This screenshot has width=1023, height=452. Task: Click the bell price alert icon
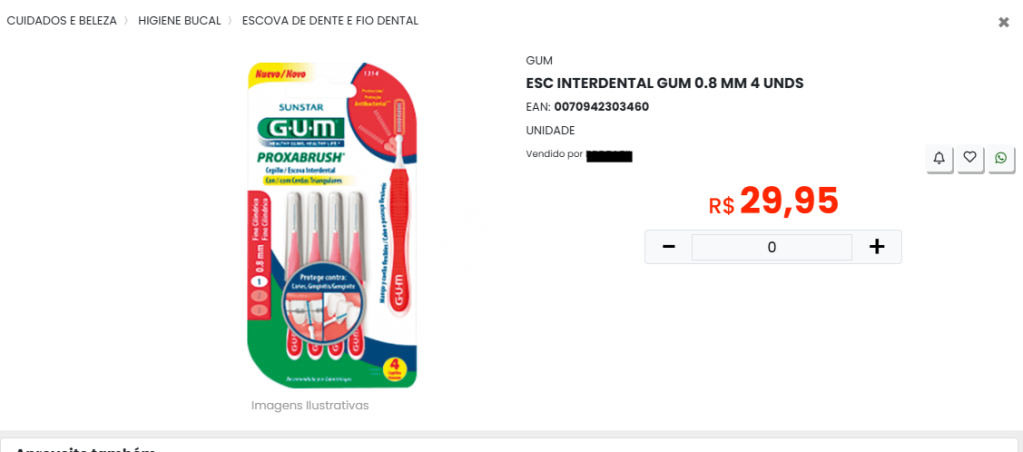tap(939, 158)
